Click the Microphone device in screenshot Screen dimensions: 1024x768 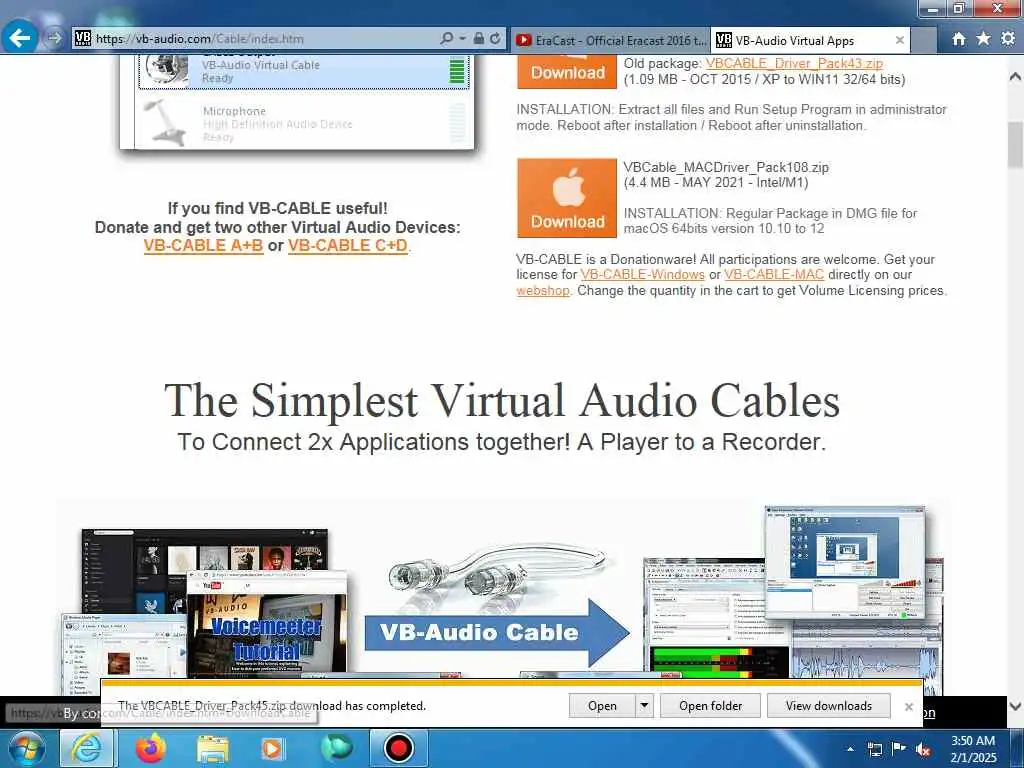click(304, 123)
